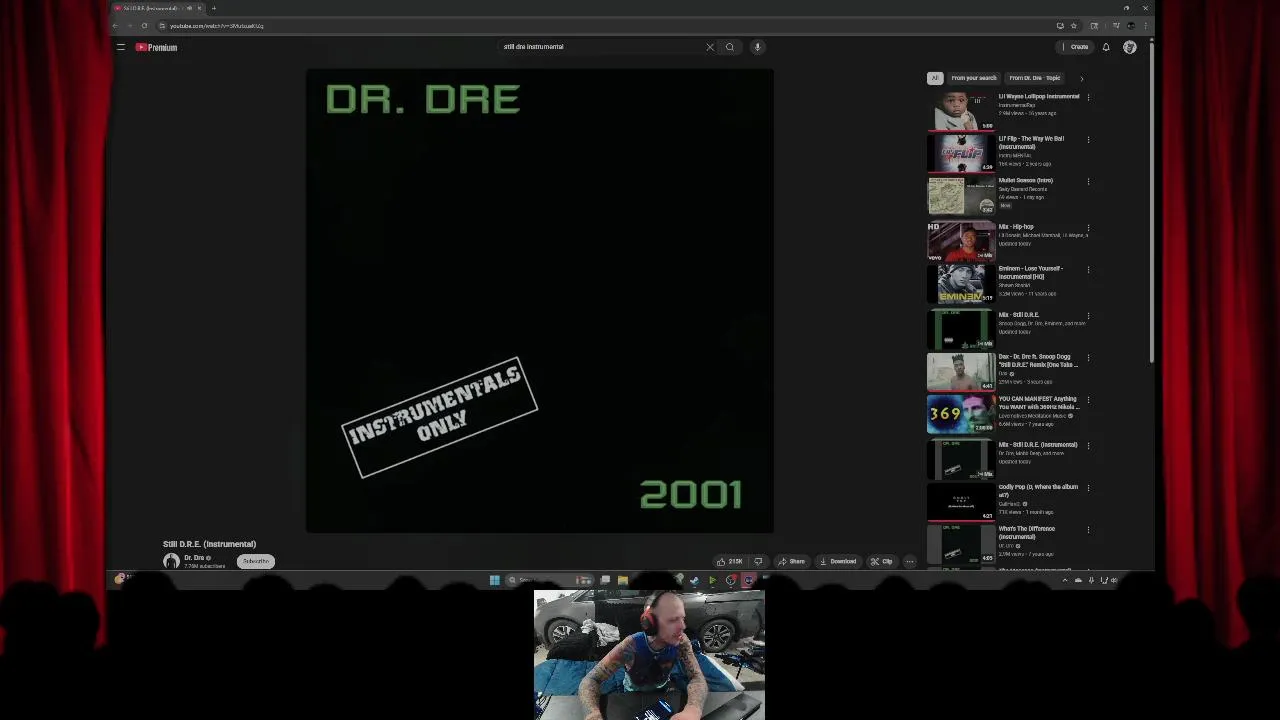This screenshot has height=720, width=1280.
Task: Open more actions three-dot button below video
Action: click(x=909, y=561)
